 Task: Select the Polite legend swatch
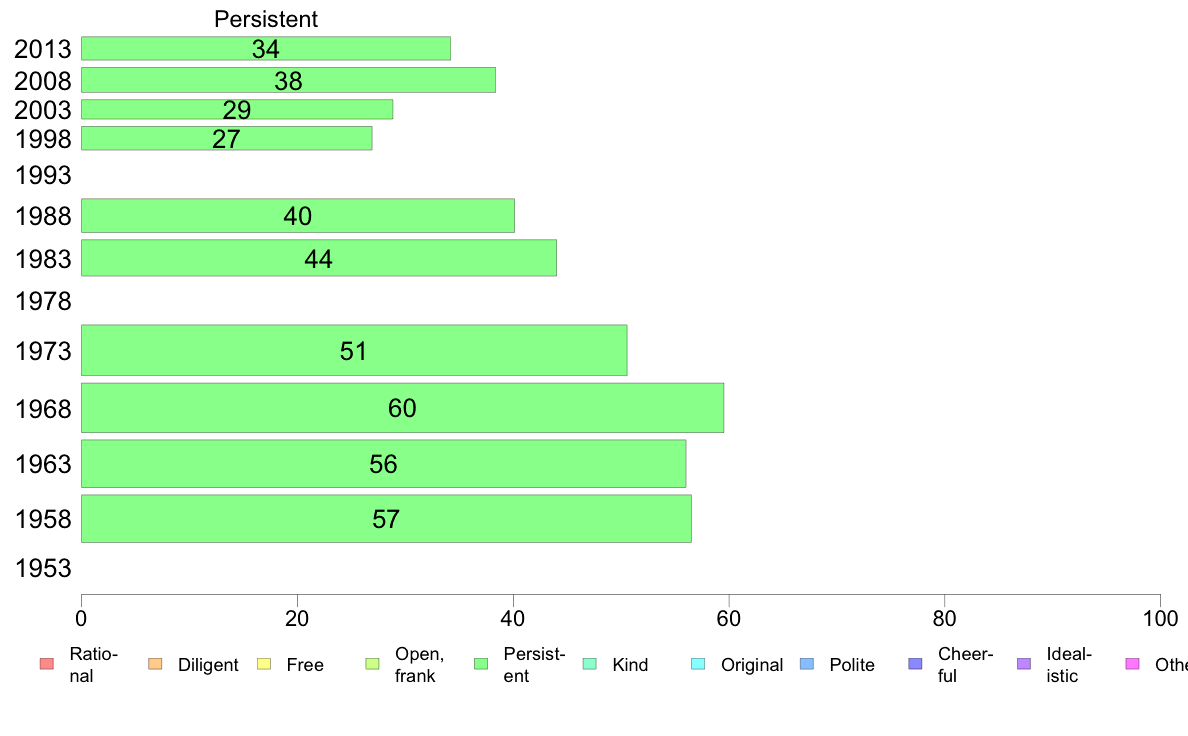pos(807,664)
